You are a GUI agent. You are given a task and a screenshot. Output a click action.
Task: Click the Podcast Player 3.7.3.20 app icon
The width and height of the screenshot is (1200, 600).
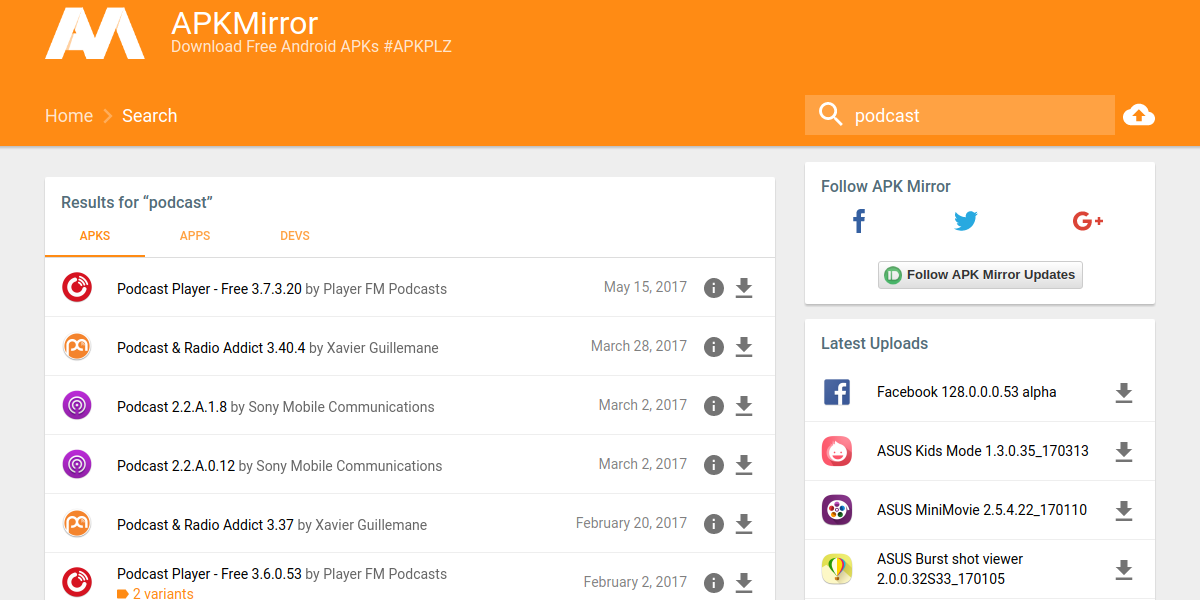point(77,288)
